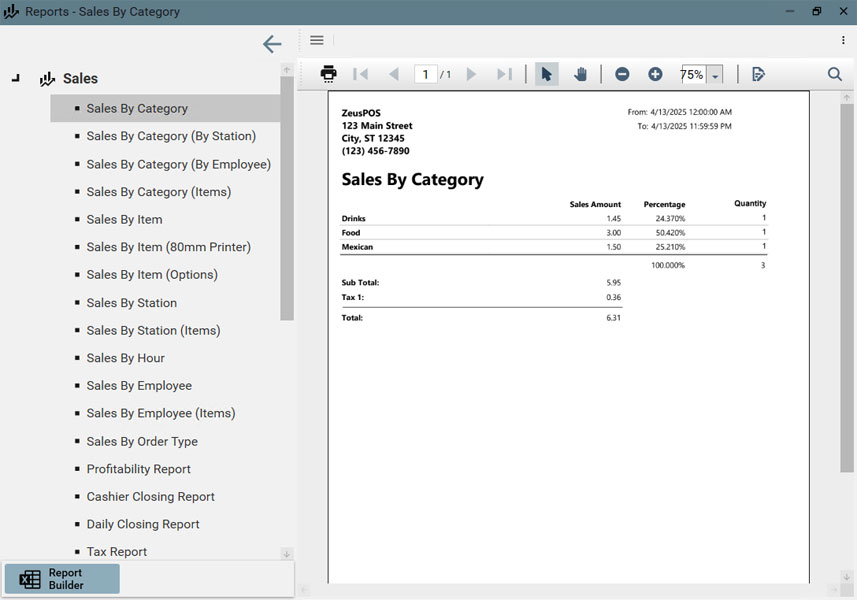Go to the next report page

(471, 74)
